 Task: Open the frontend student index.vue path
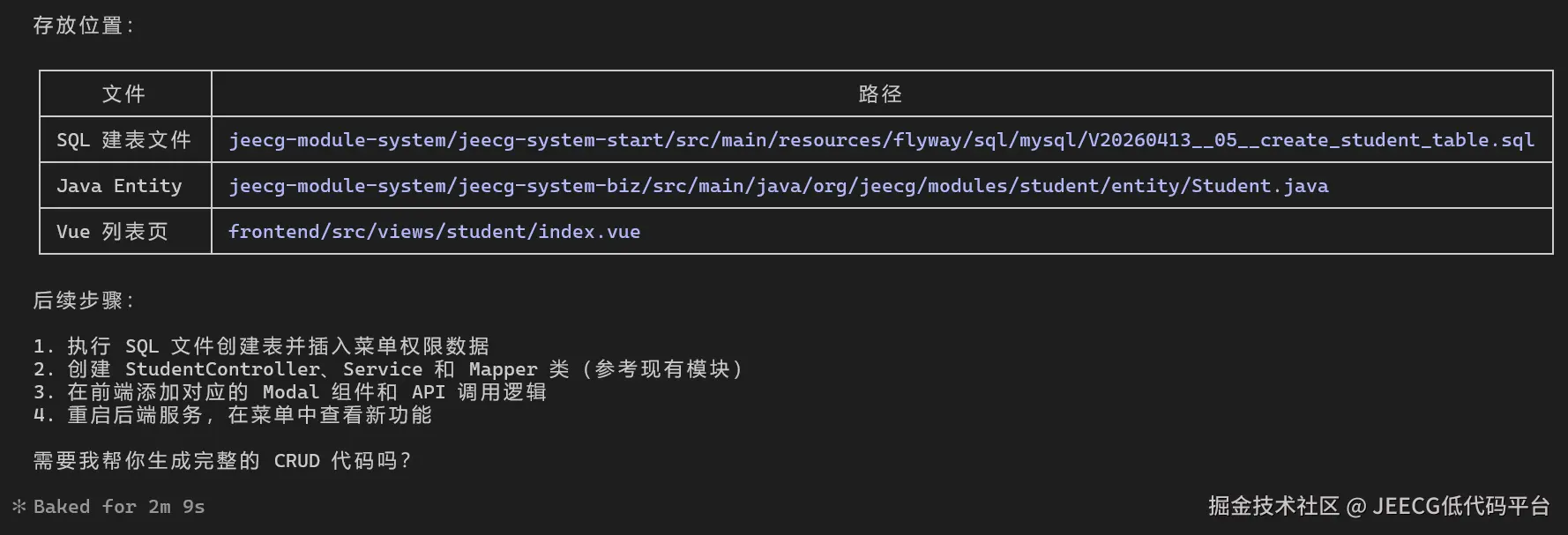coord(434,232)
